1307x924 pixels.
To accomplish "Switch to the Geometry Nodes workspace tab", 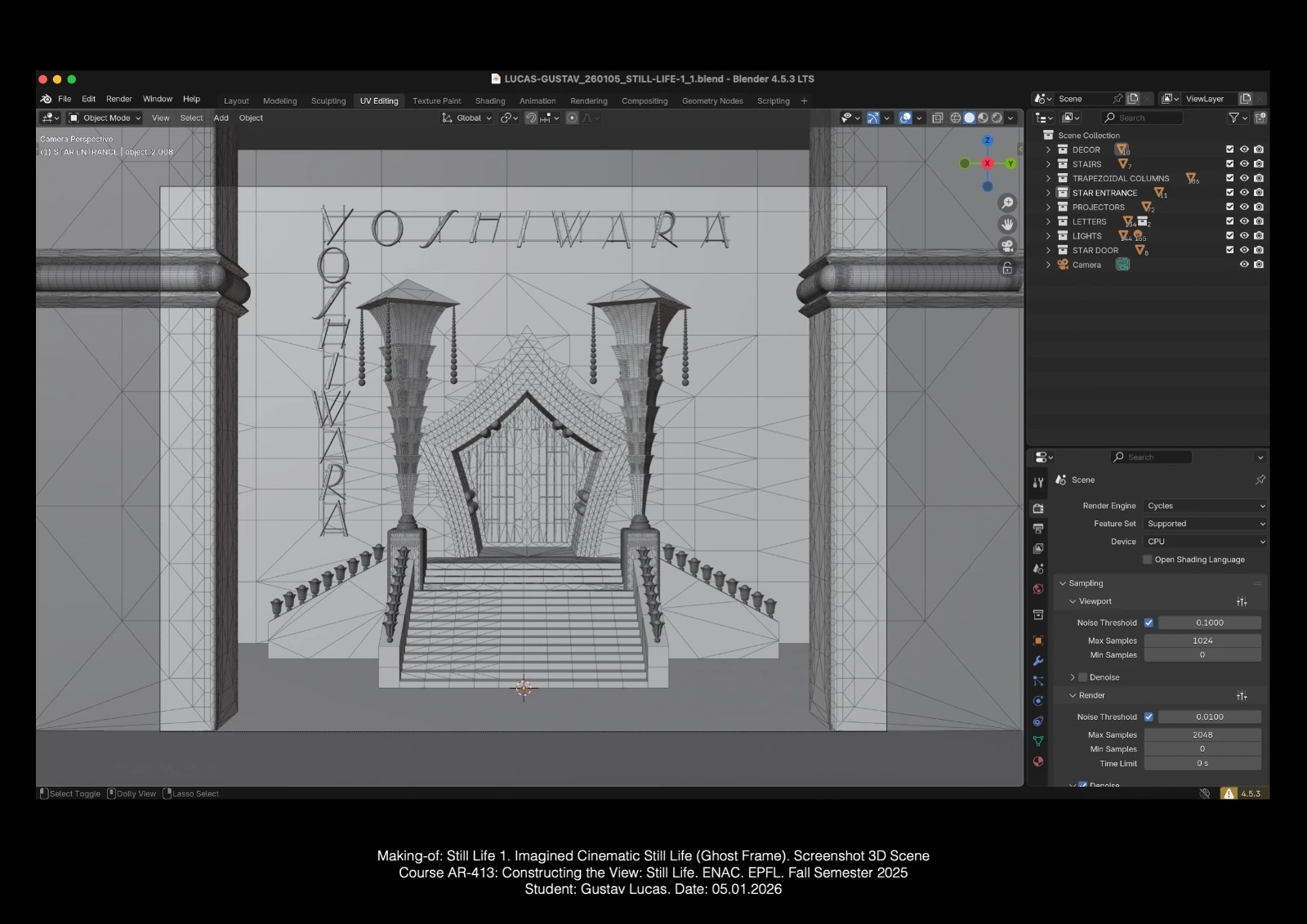I will point(712,101).
